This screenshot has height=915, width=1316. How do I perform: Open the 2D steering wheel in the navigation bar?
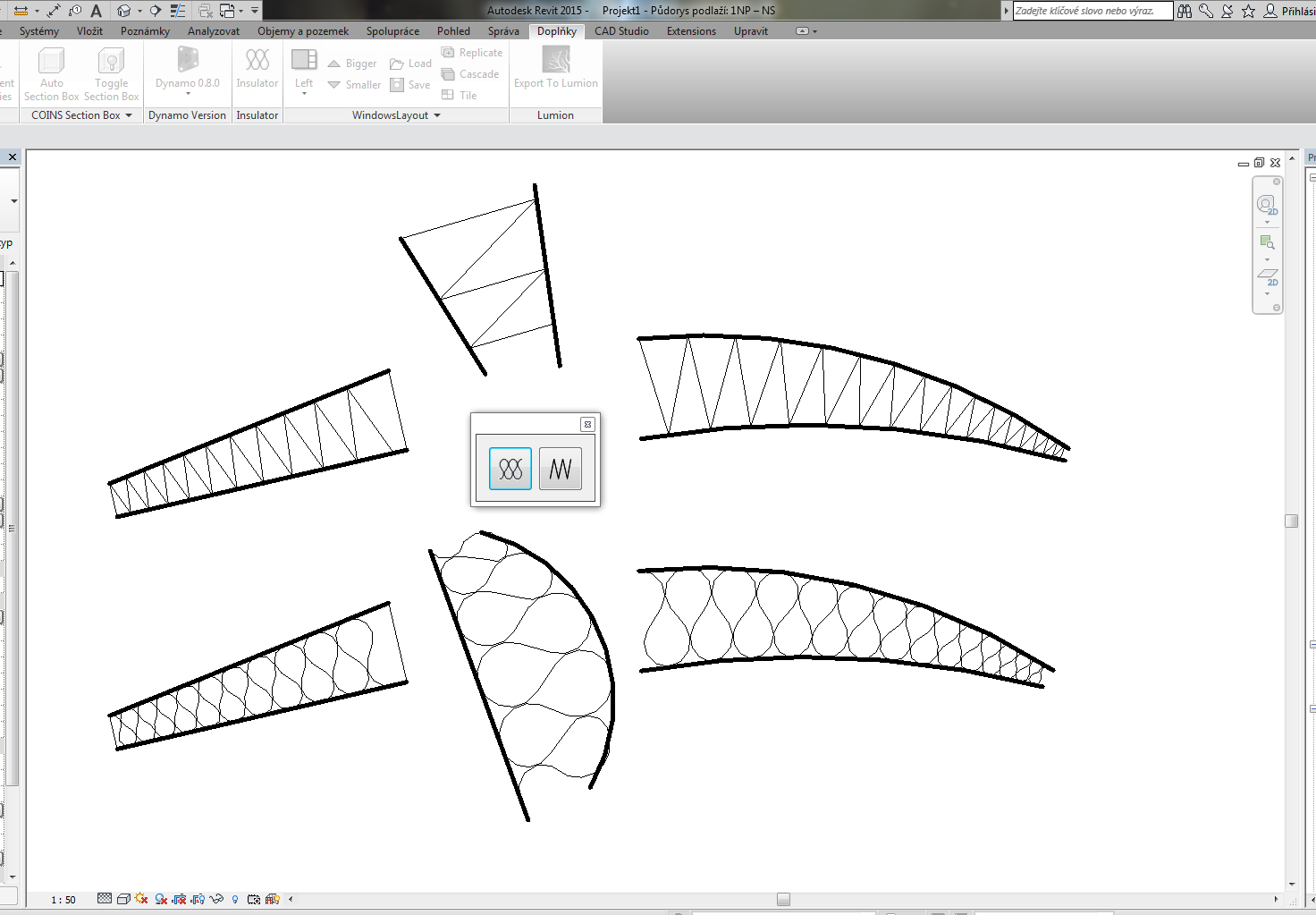(1267, 205)
